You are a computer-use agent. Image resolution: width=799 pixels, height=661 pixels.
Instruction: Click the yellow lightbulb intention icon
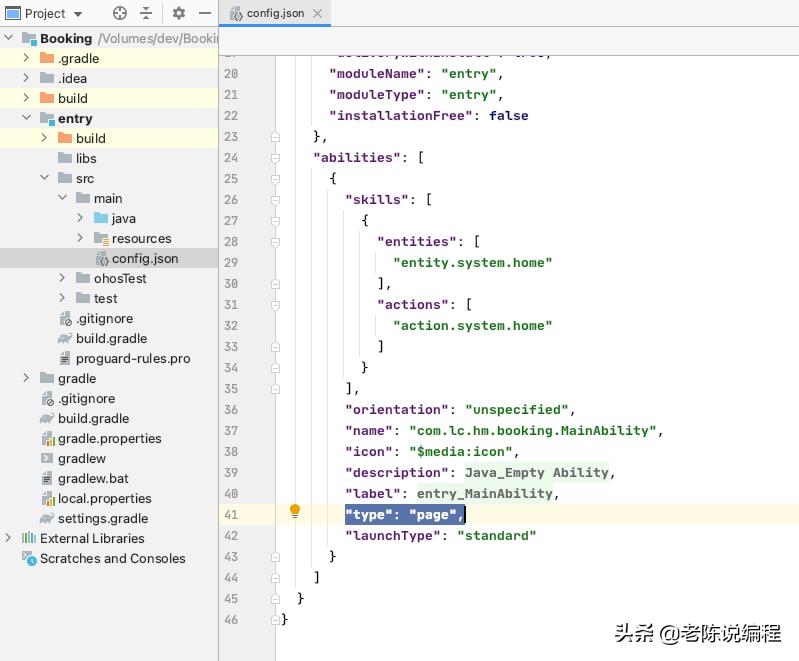(295, 512)
